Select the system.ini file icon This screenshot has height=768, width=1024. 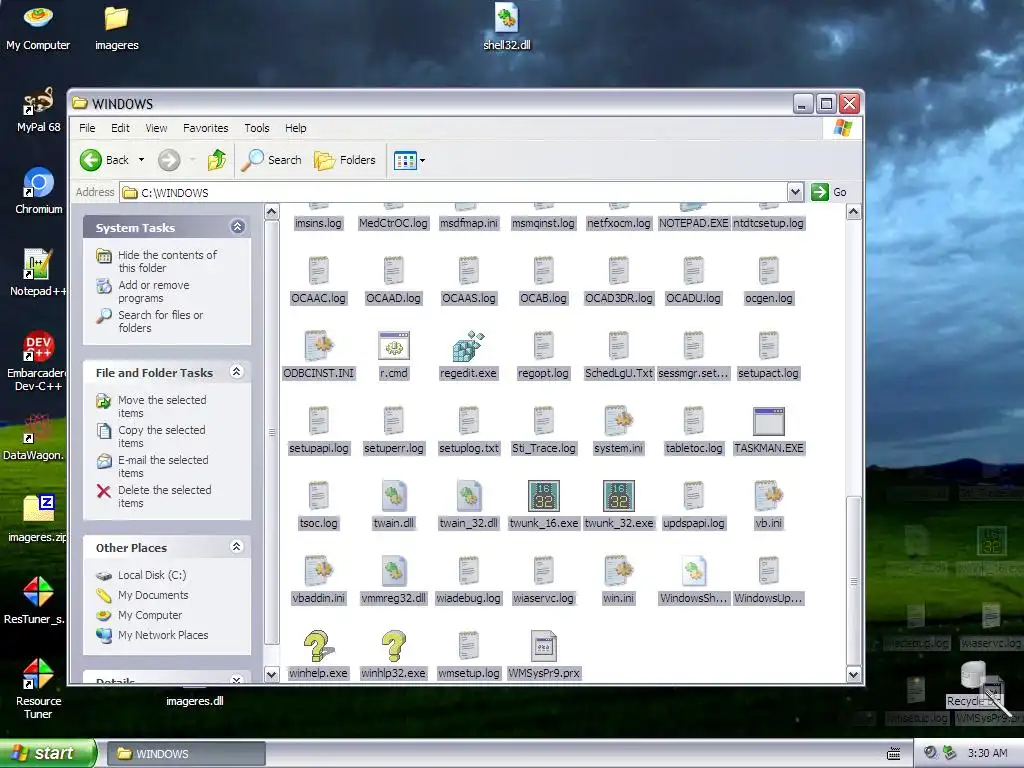tap(618, 421)
